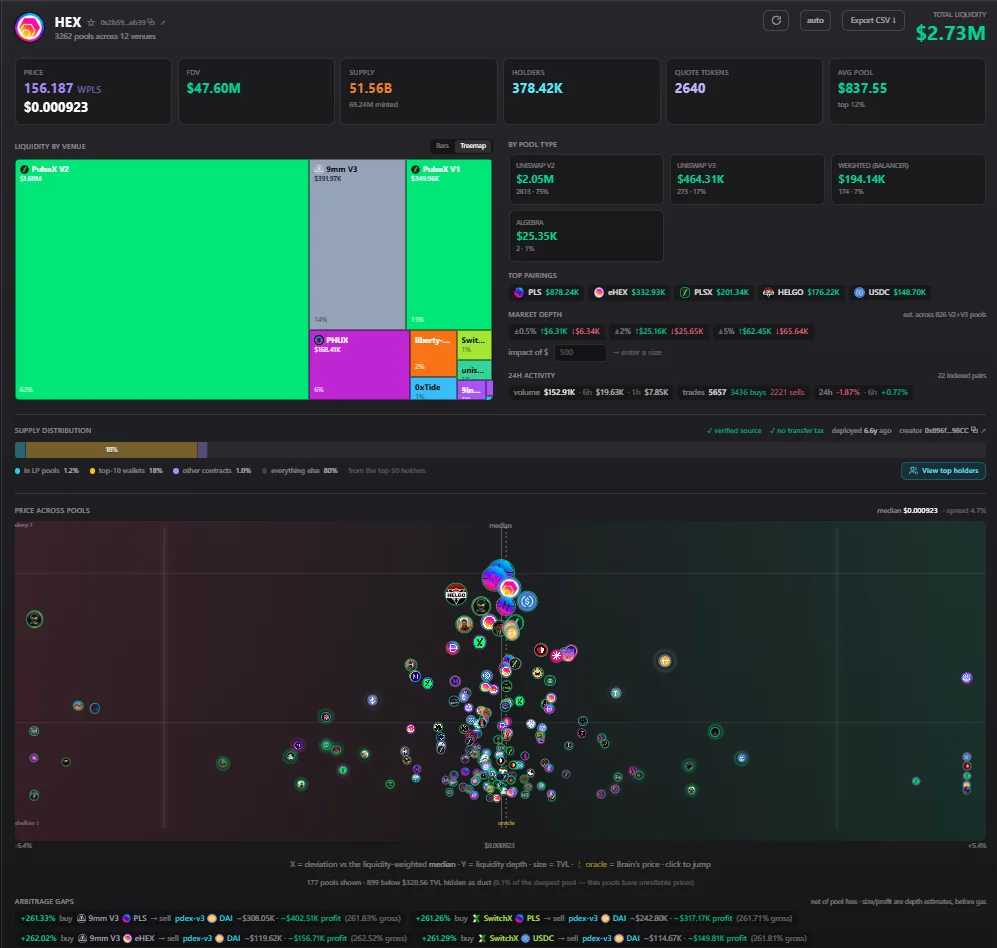Select the Swit... treemap block

click(x=475, y=345)
